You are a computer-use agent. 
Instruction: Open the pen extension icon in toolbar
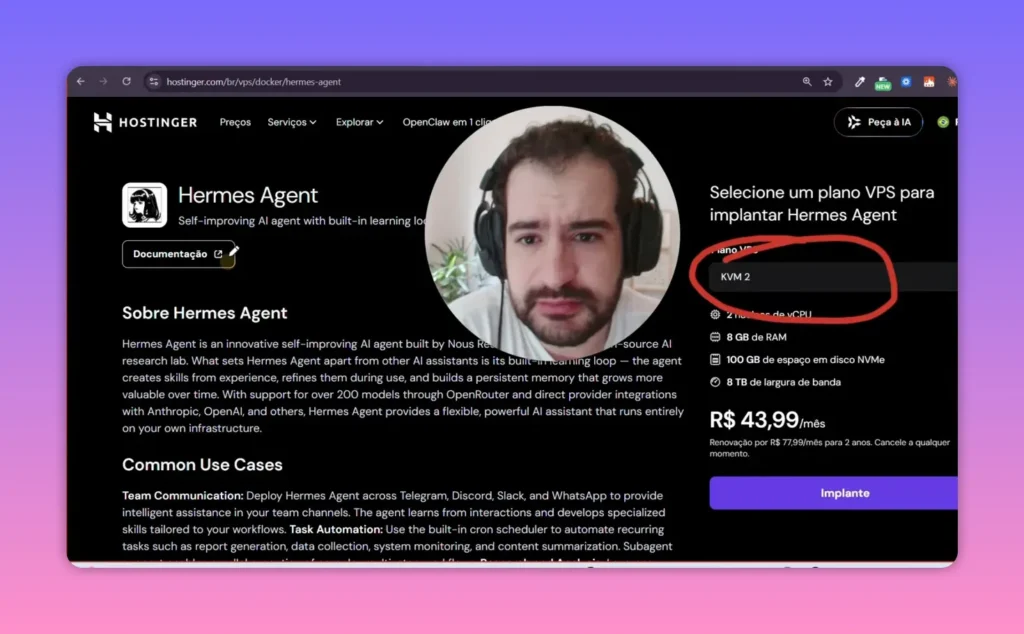click(859, 82)
